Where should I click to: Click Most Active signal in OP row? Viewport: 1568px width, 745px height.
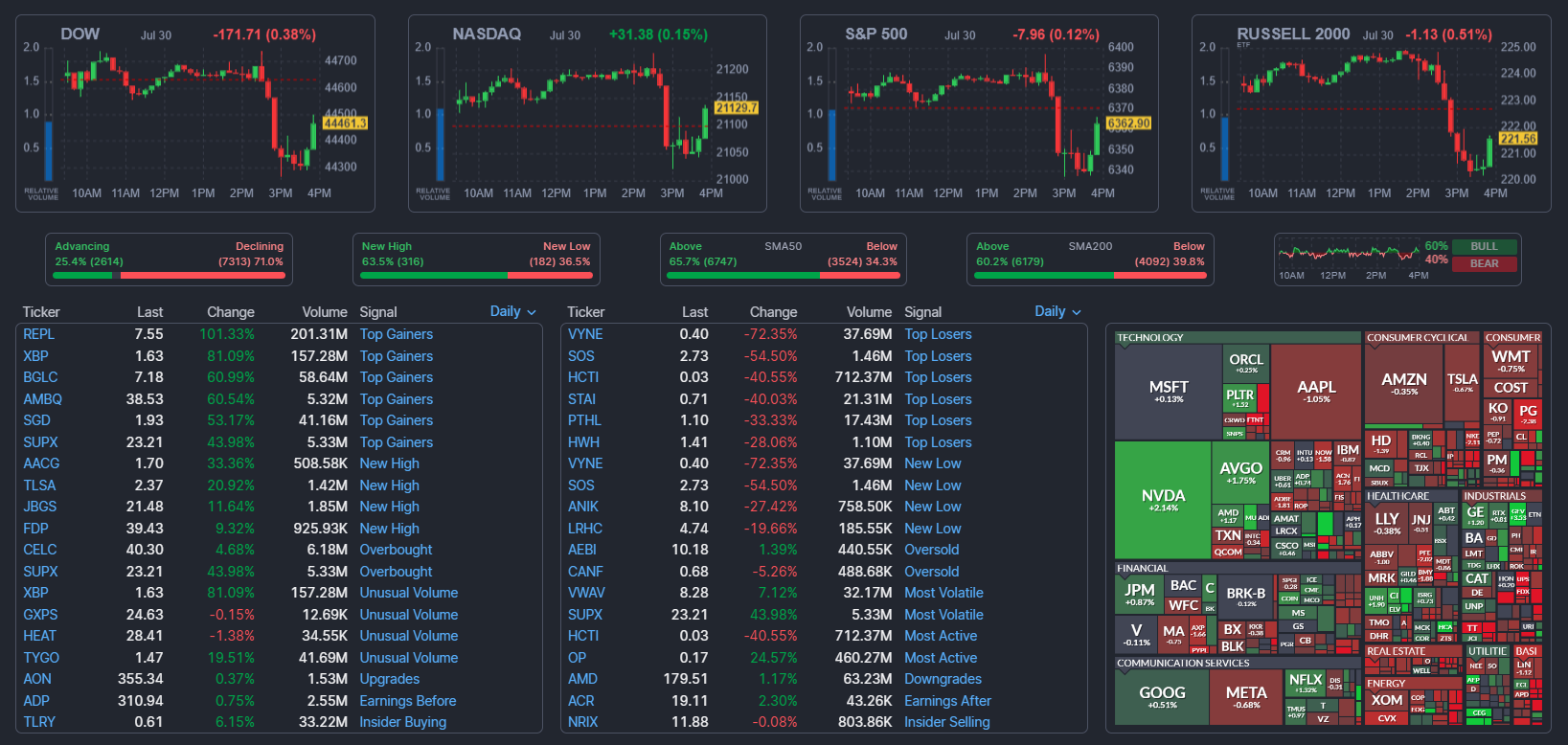coord(941,658)
